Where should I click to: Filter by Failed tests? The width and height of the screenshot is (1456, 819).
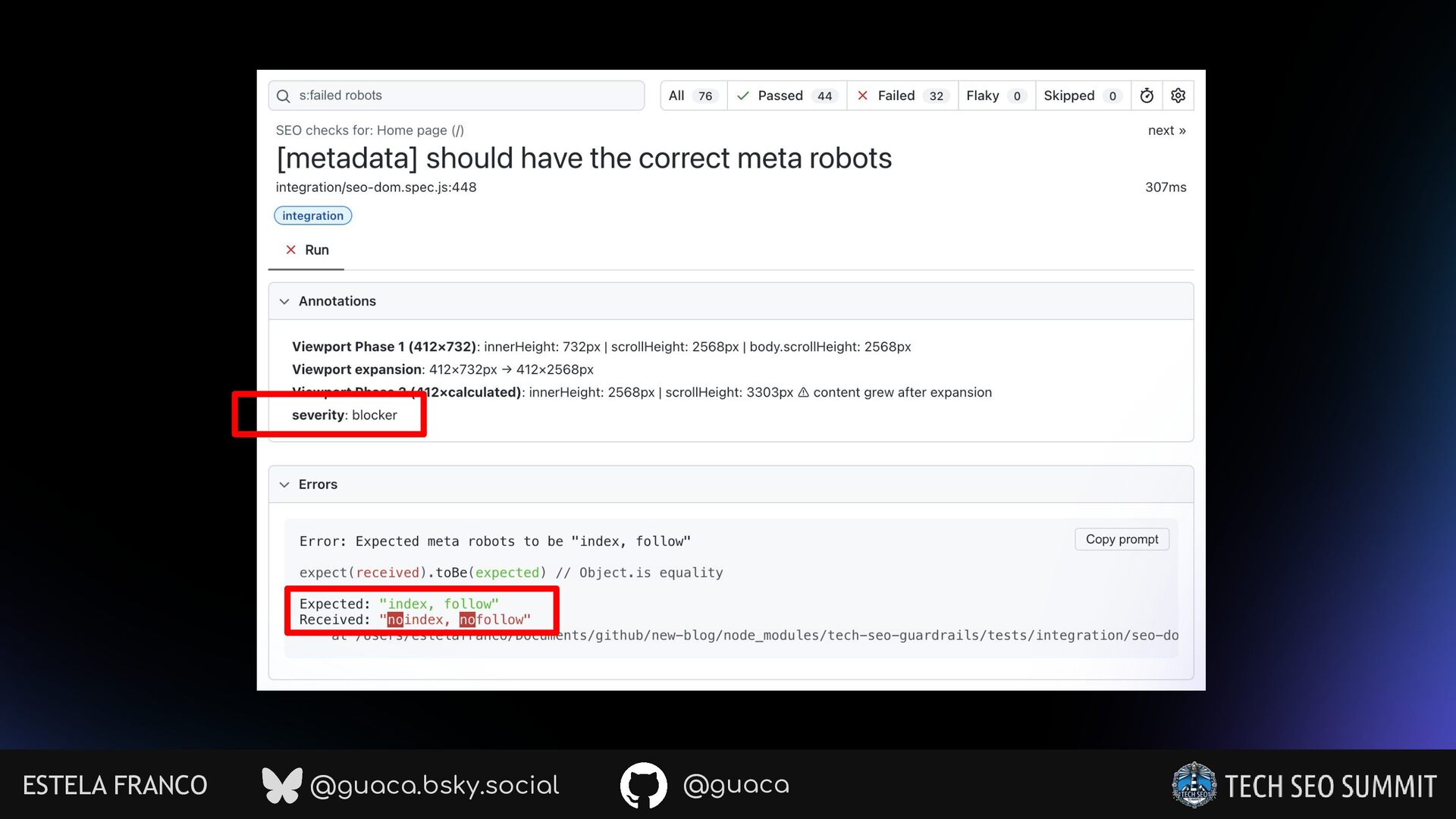point(902,96)
